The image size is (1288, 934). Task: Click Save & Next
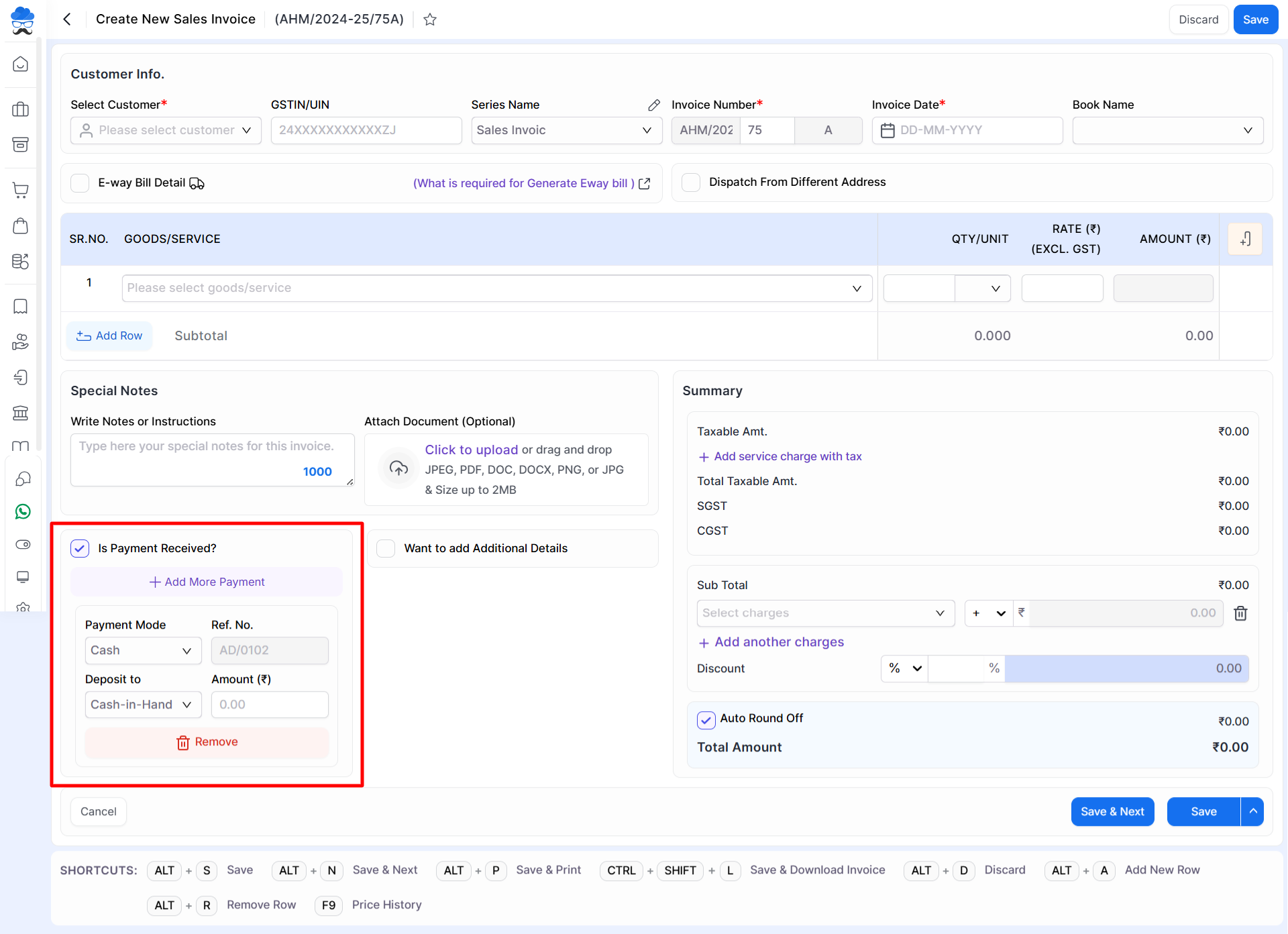point(1112,812)
